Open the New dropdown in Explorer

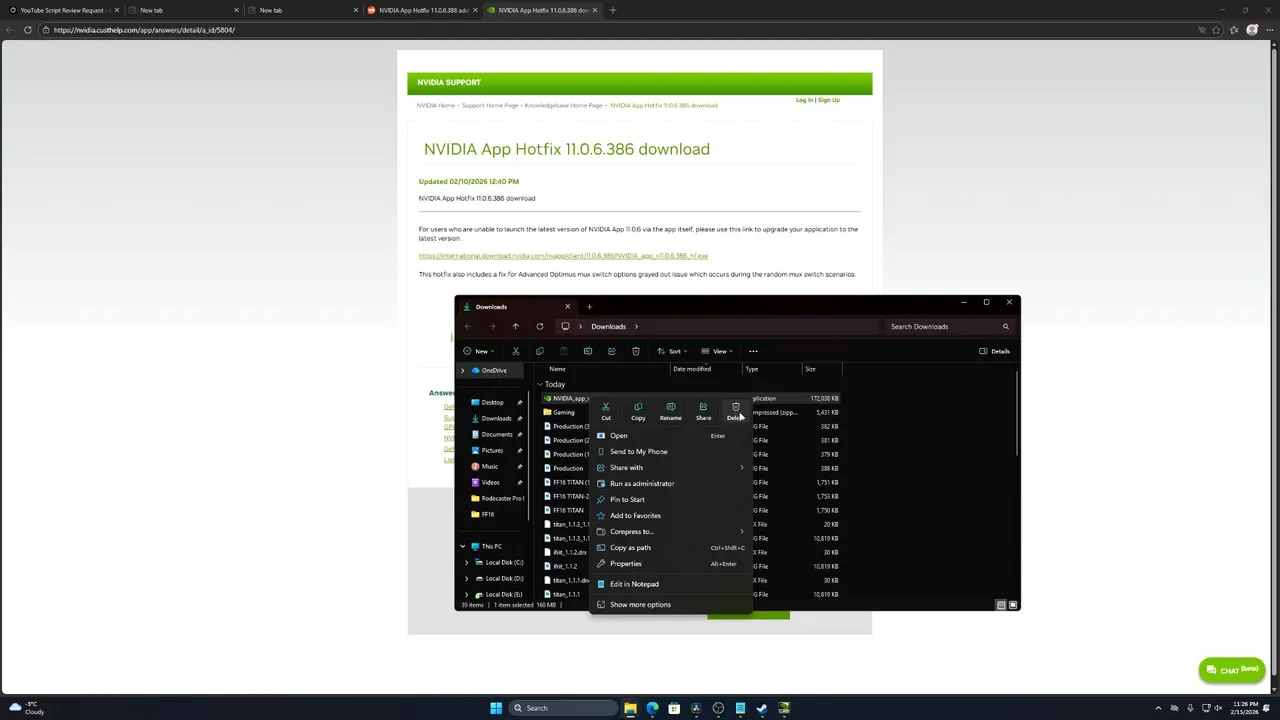tap(479, 351)
